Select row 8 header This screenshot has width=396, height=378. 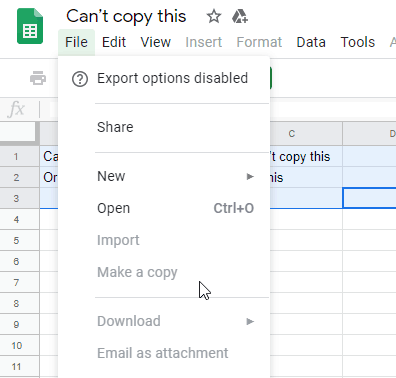20,303
